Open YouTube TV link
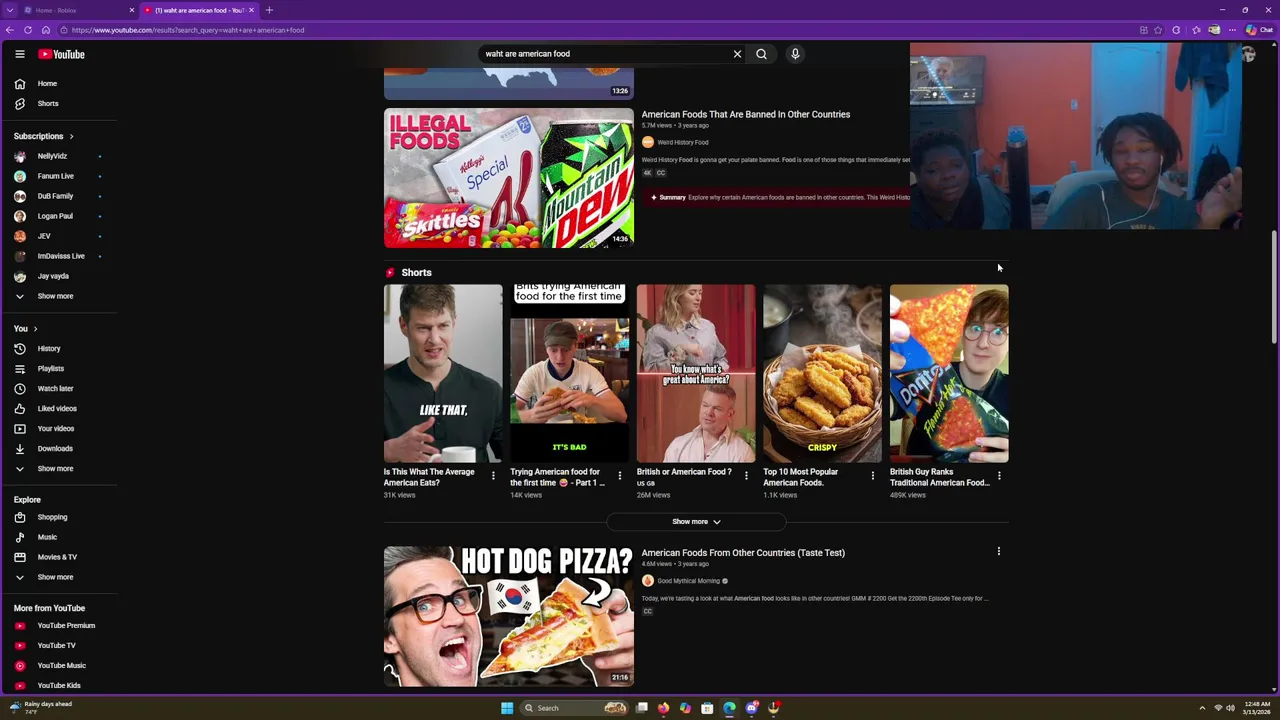 coord(58,646)
